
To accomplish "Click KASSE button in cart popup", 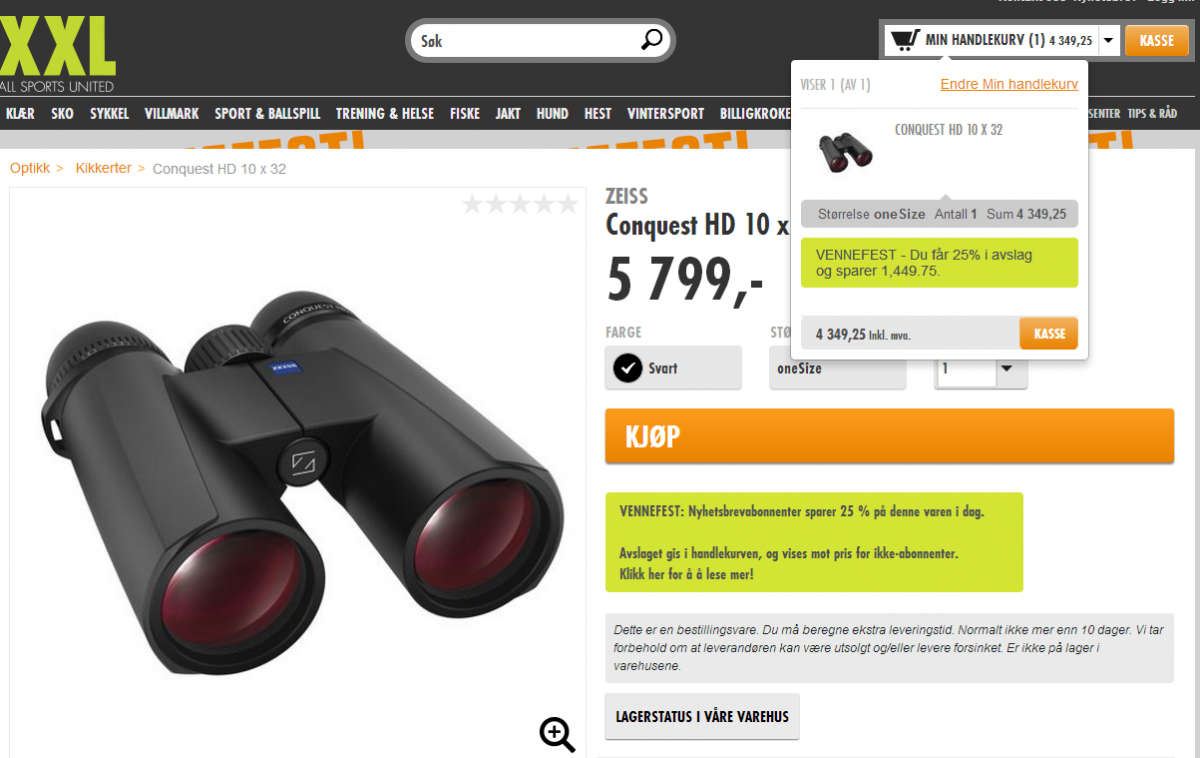I will (x=1049, y=333).
